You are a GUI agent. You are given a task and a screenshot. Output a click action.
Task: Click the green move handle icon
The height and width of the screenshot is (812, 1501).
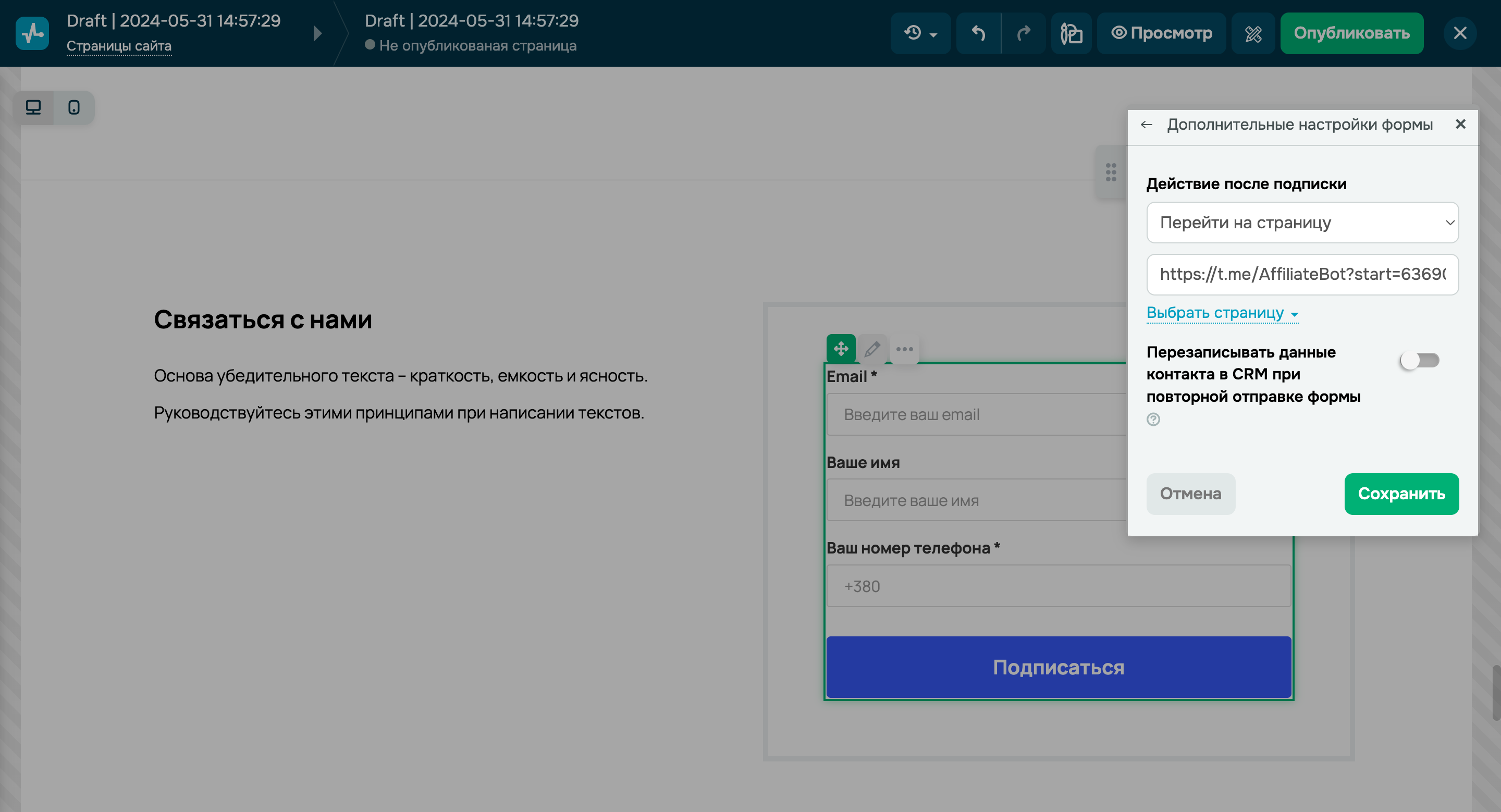point(840,349)
